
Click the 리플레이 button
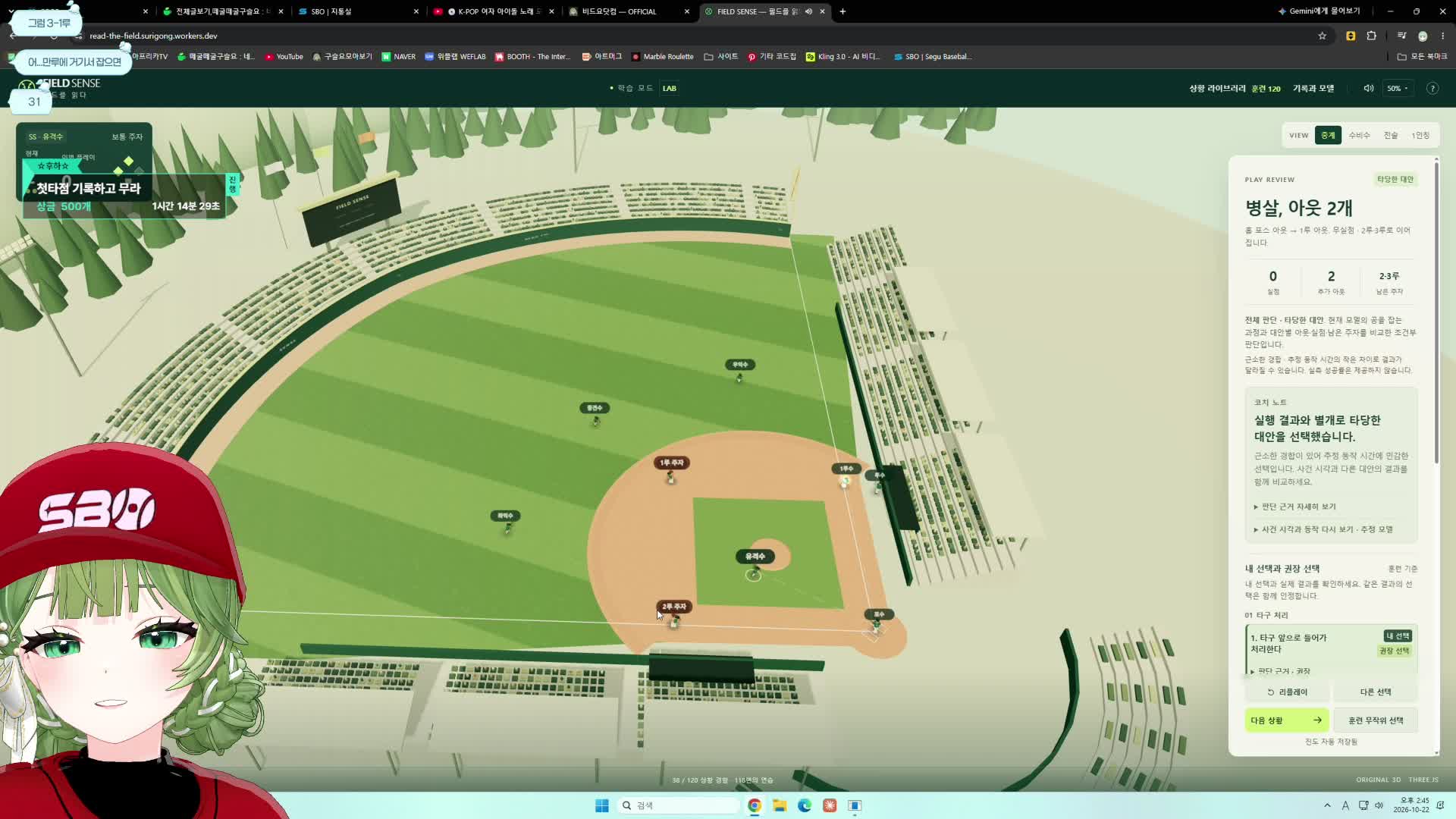1287,692
